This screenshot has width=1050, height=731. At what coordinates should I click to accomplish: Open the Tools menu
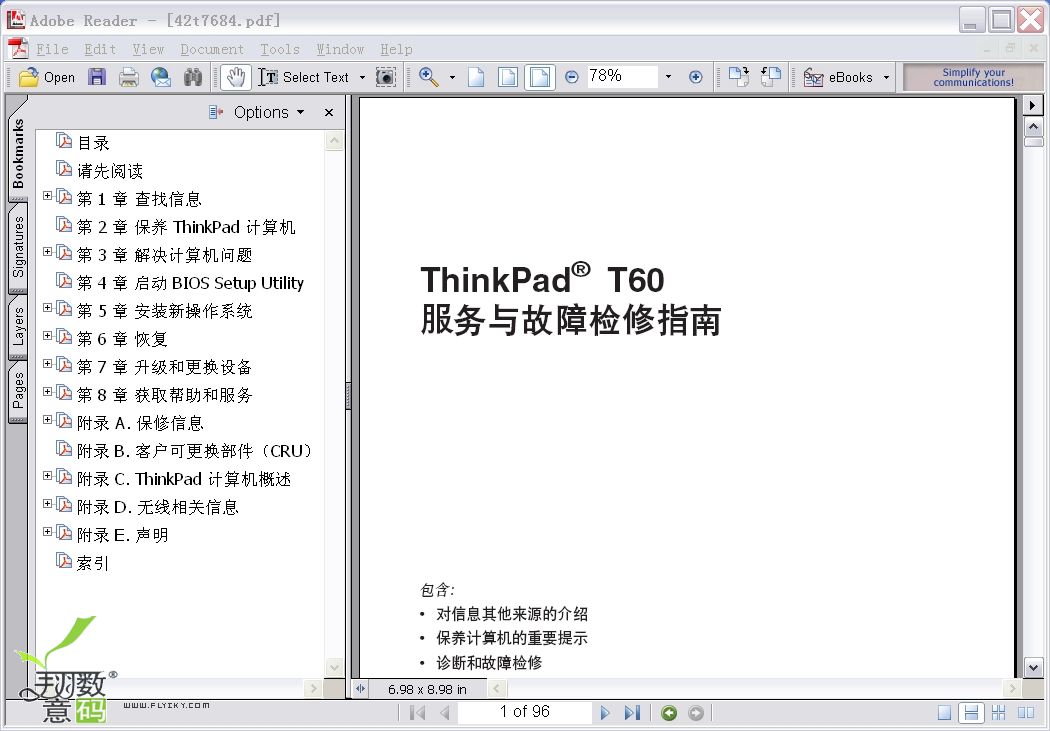pos(280,49)
